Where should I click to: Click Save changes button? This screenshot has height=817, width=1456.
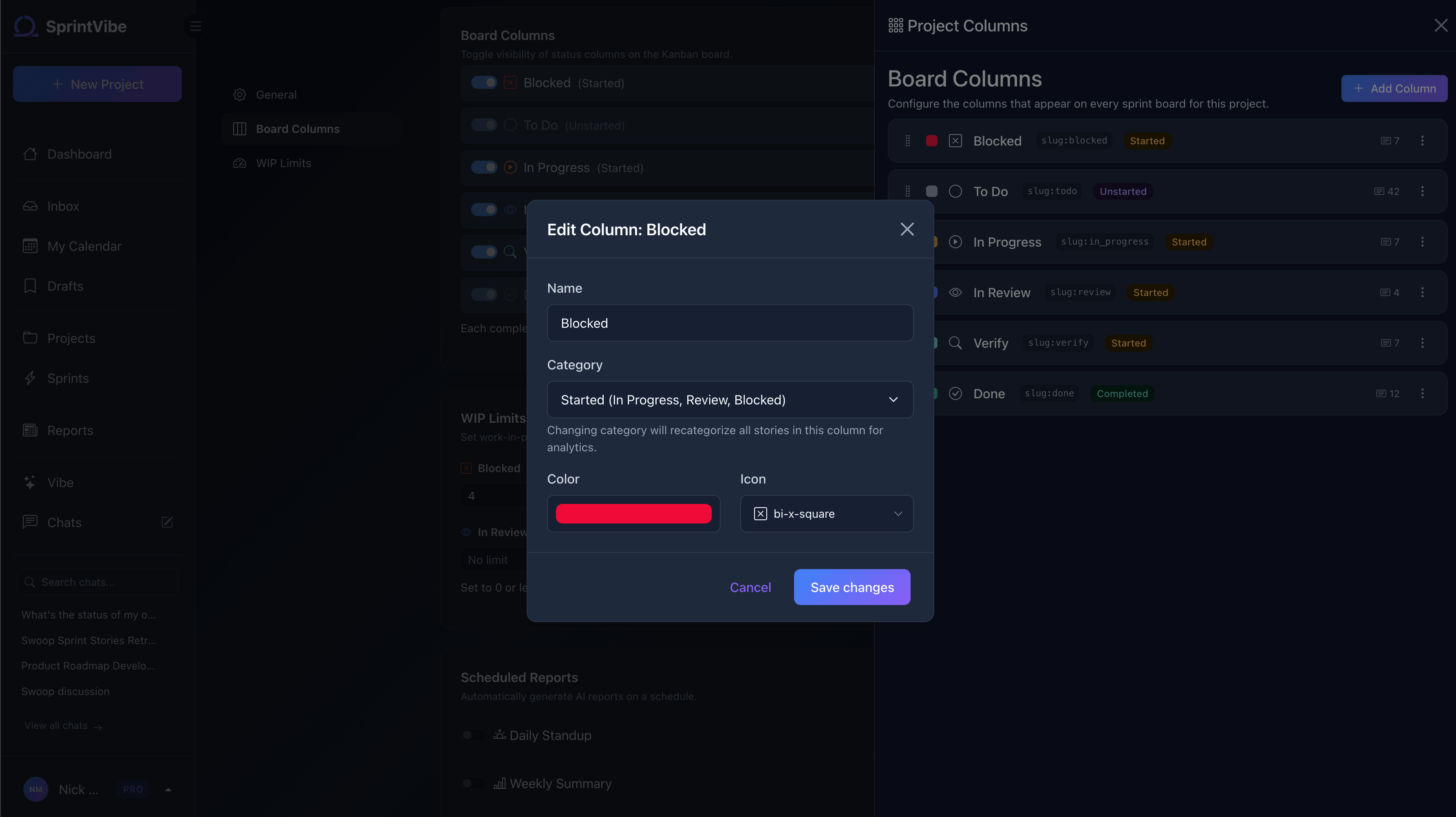852,587
